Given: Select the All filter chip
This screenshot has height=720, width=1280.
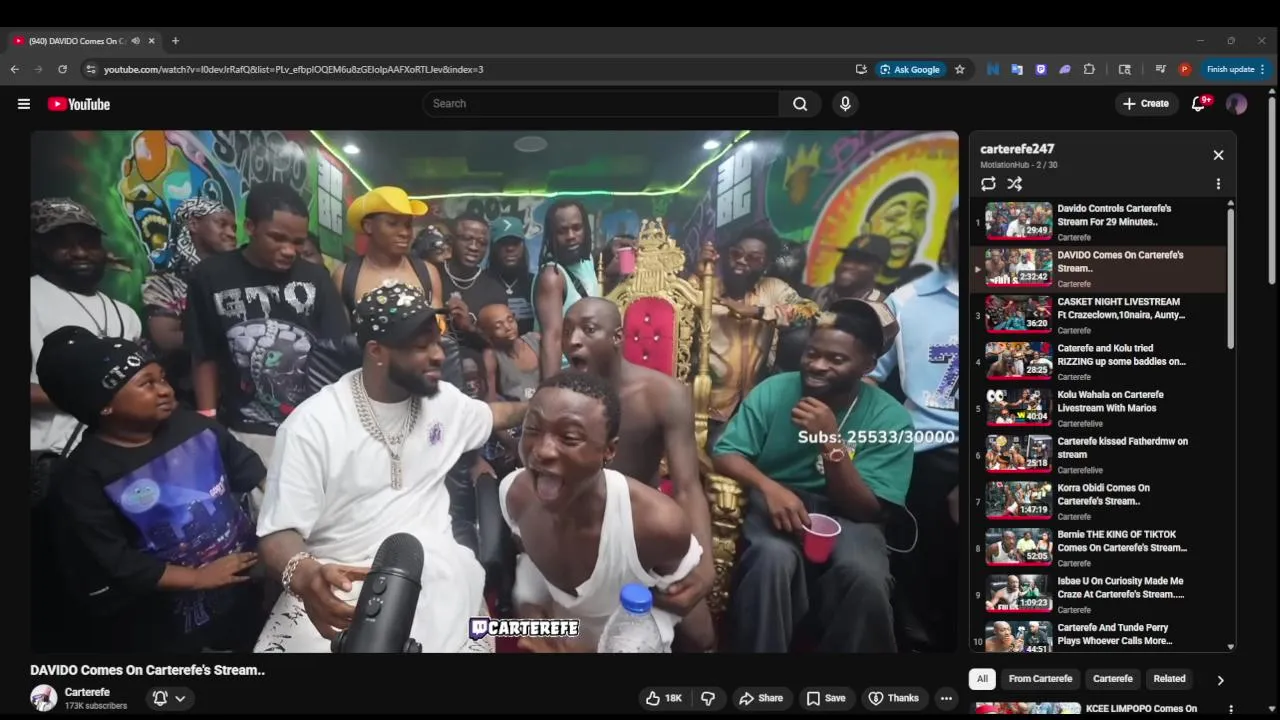Looking at the screenshot, I should (982, 679).
